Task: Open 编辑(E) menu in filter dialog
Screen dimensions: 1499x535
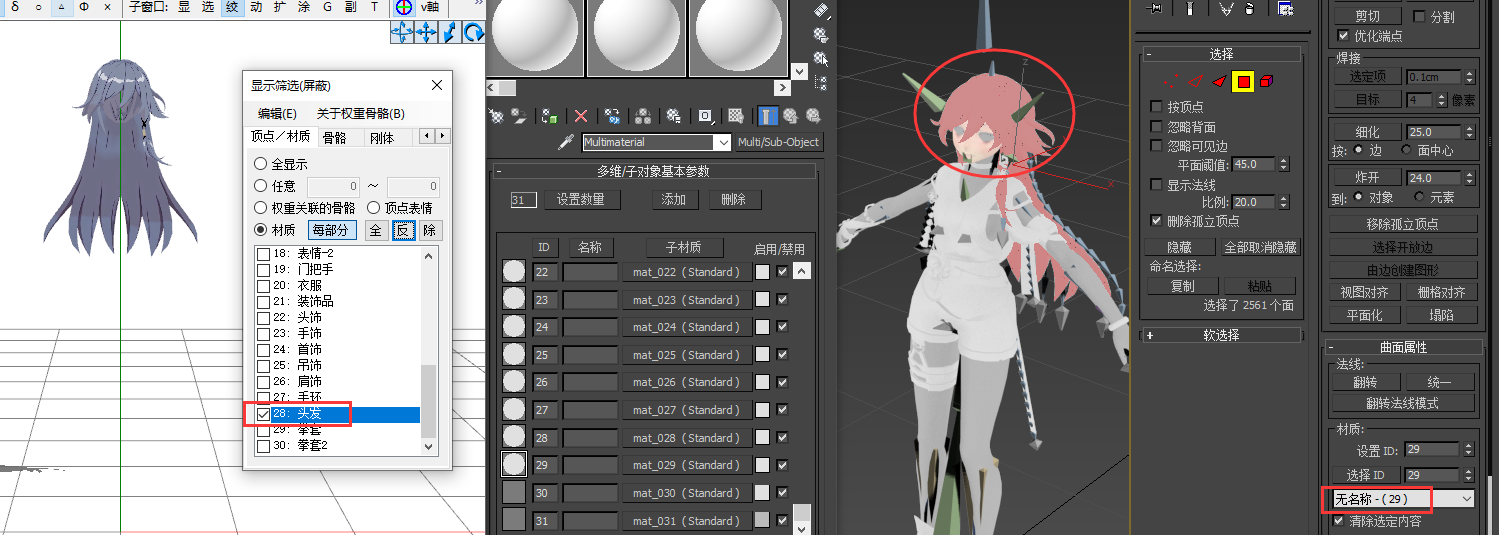Action: [x=277, y=114]
